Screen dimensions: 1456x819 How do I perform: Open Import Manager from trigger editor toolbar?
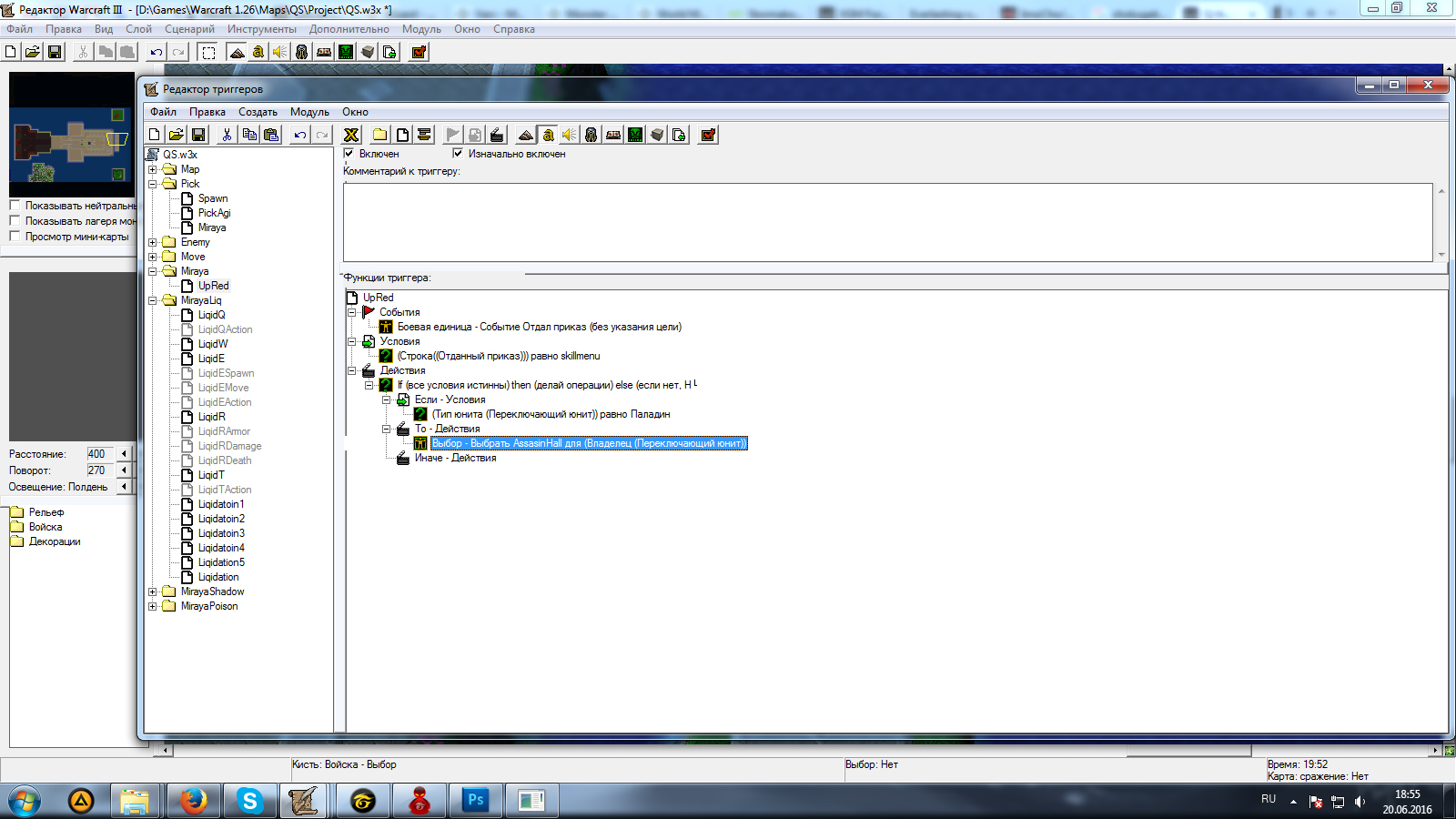pyautogui.click(x=679, y=135)
